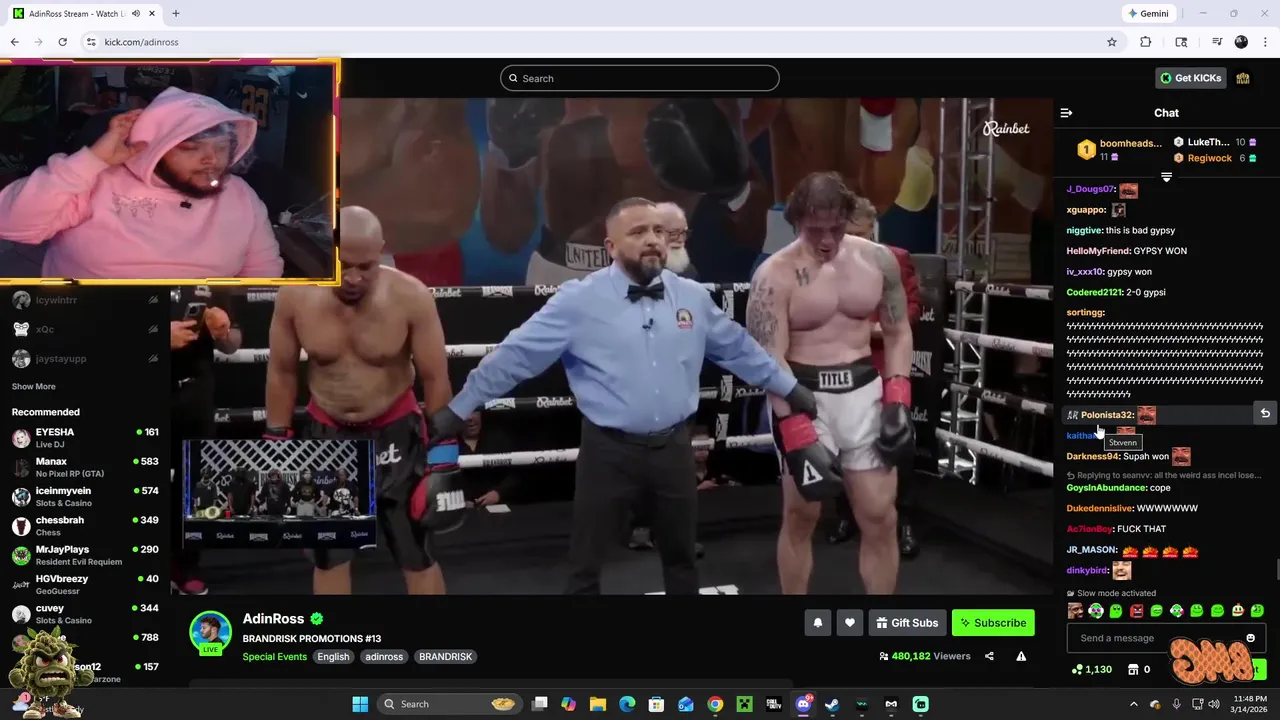Bookmark this page with the star icon
Image resolution: width=1280 pixels, height=720 pixels.
[1111, 42]
